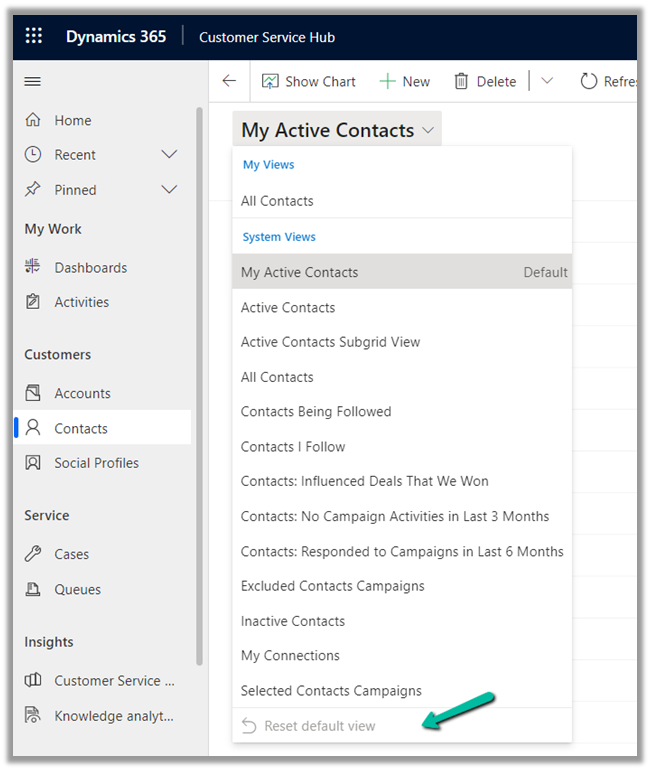Choose Contacts I Follow view
650x771 pixels.
(x=293, y=447)
